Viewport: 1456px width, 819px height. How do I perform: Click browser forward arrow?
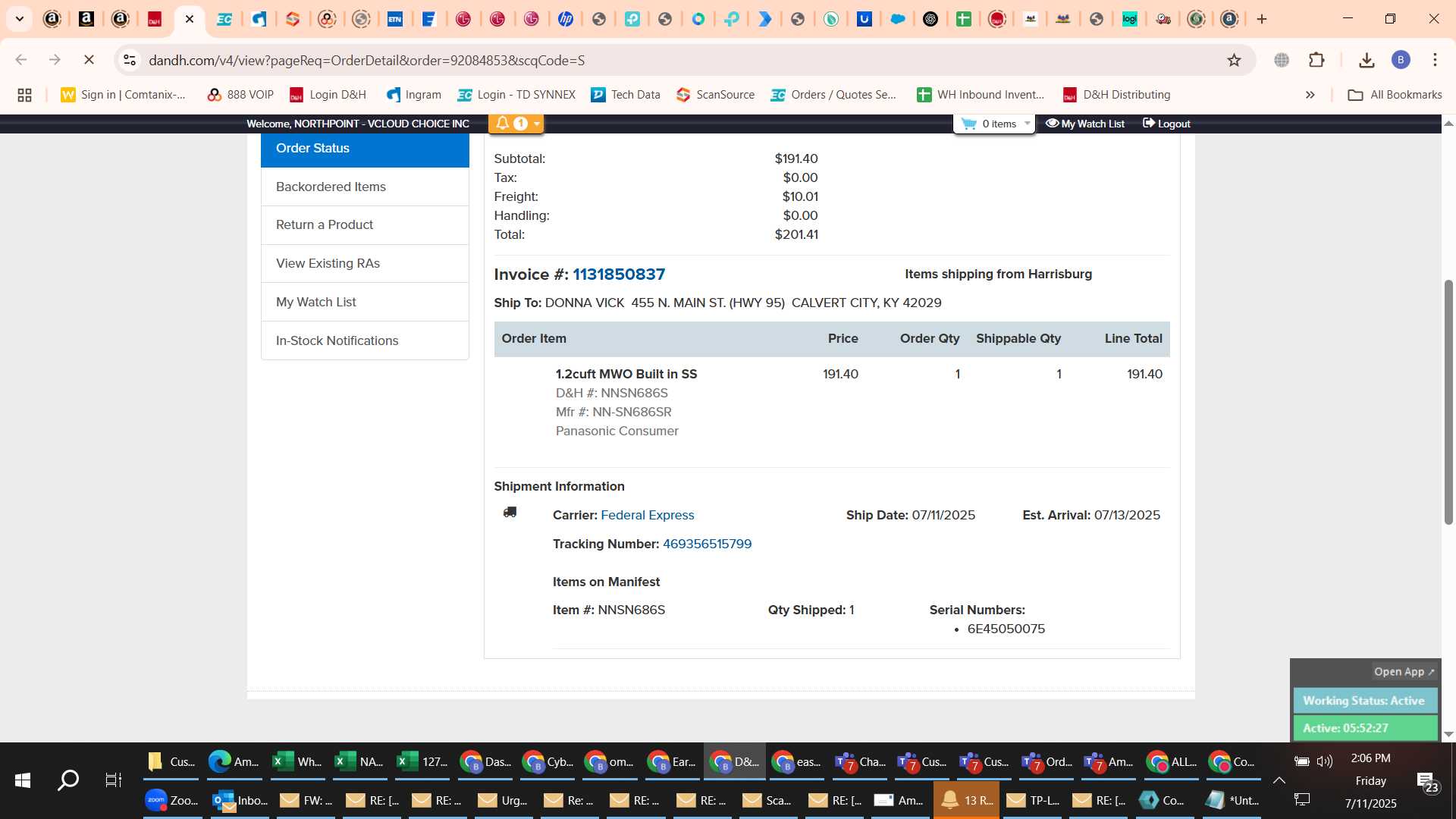[55, 60]
